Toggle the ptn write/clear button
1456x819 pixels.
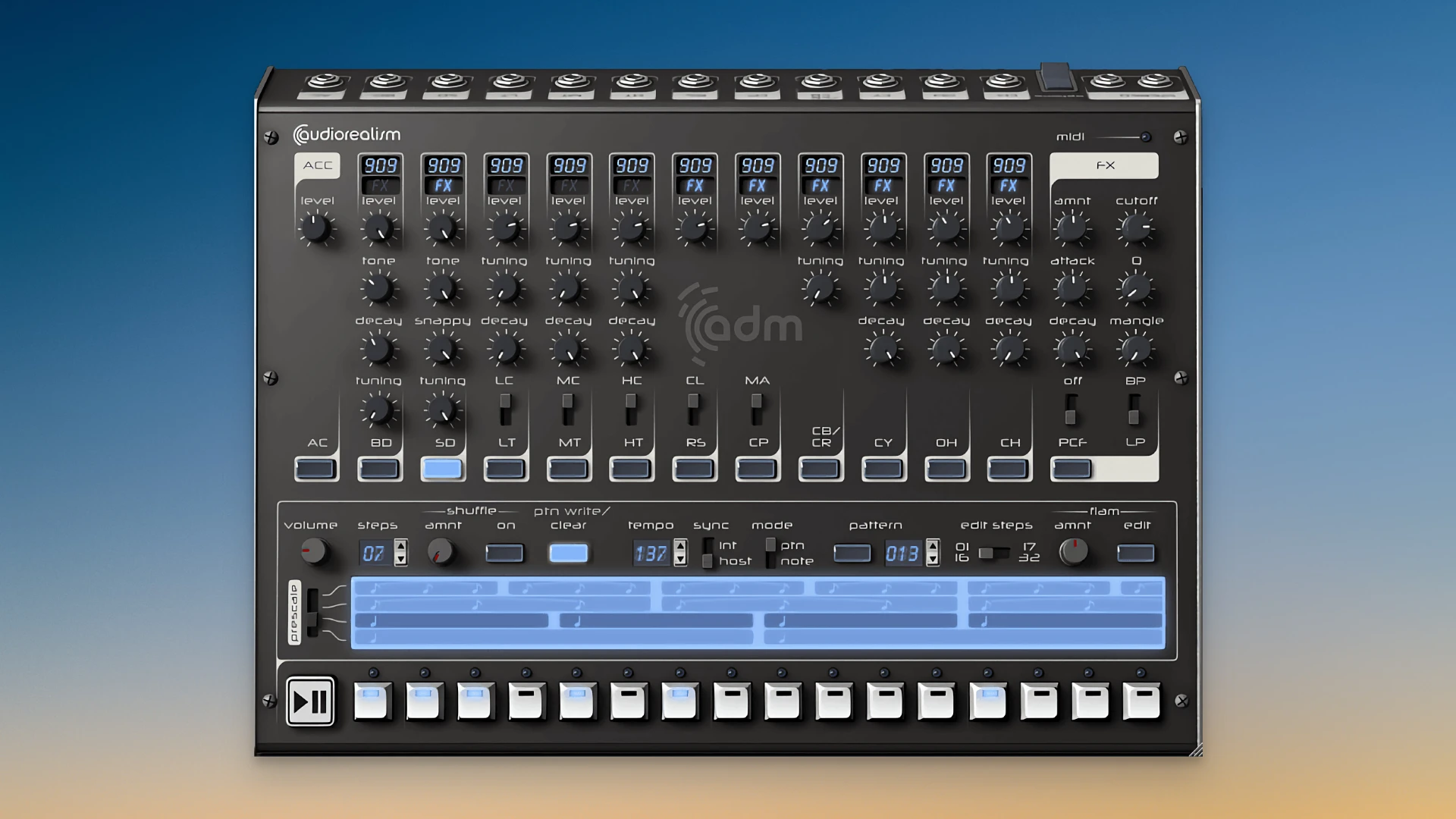(568, 554)
